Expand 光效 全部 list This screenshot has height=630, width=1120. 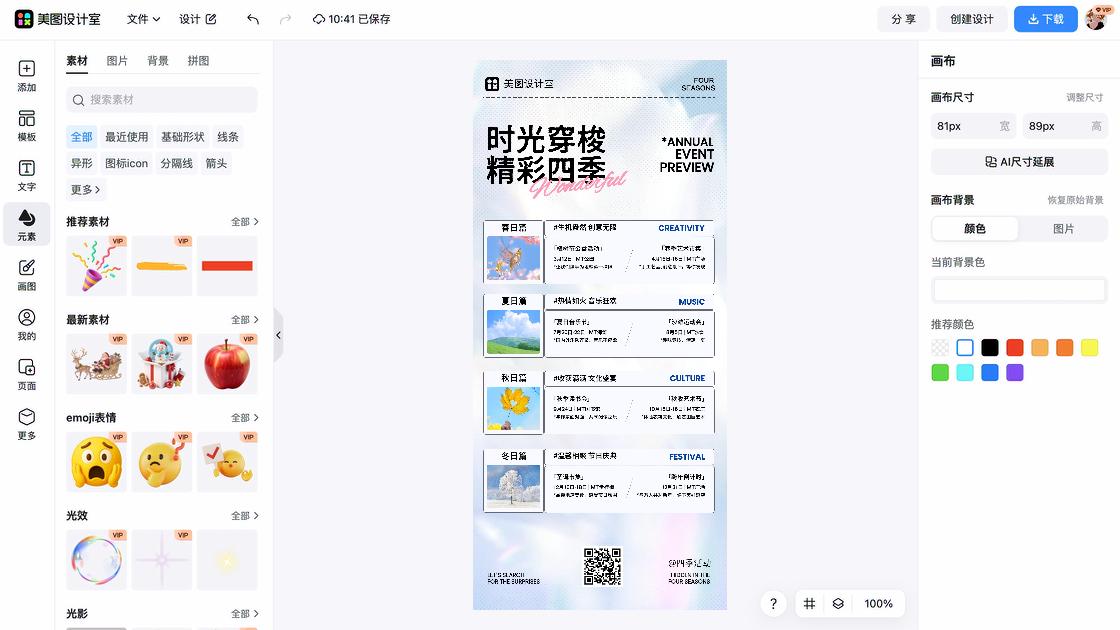[244, 516]
